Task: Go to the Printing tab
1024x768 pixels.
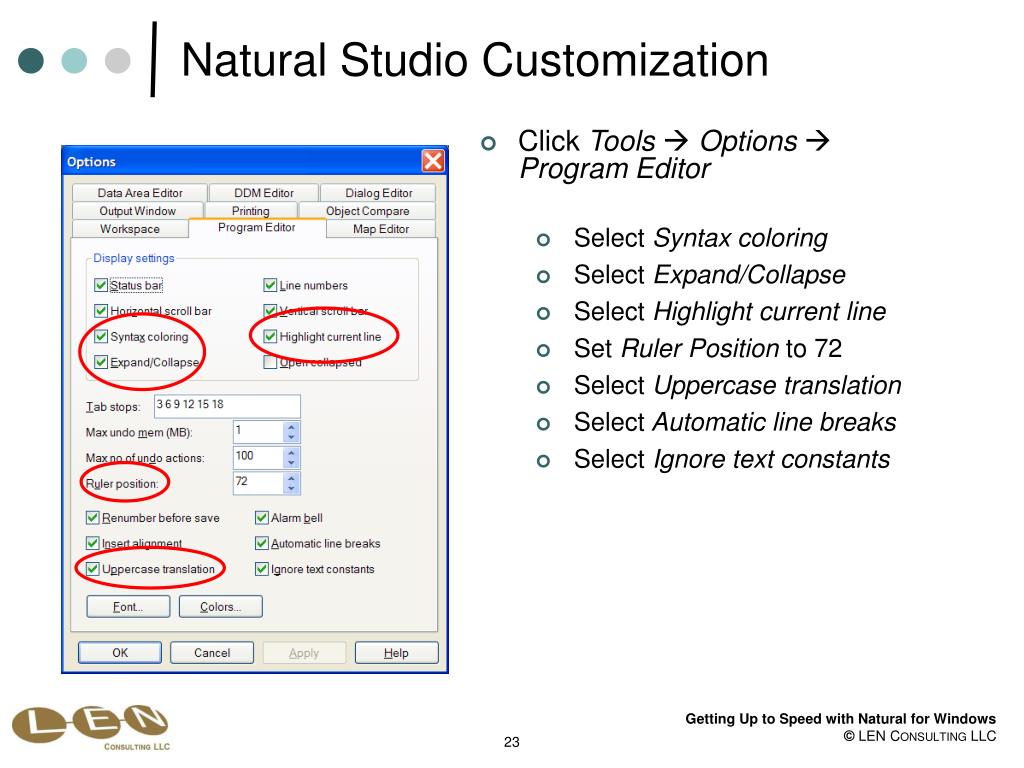Action: tap(251, 211)
